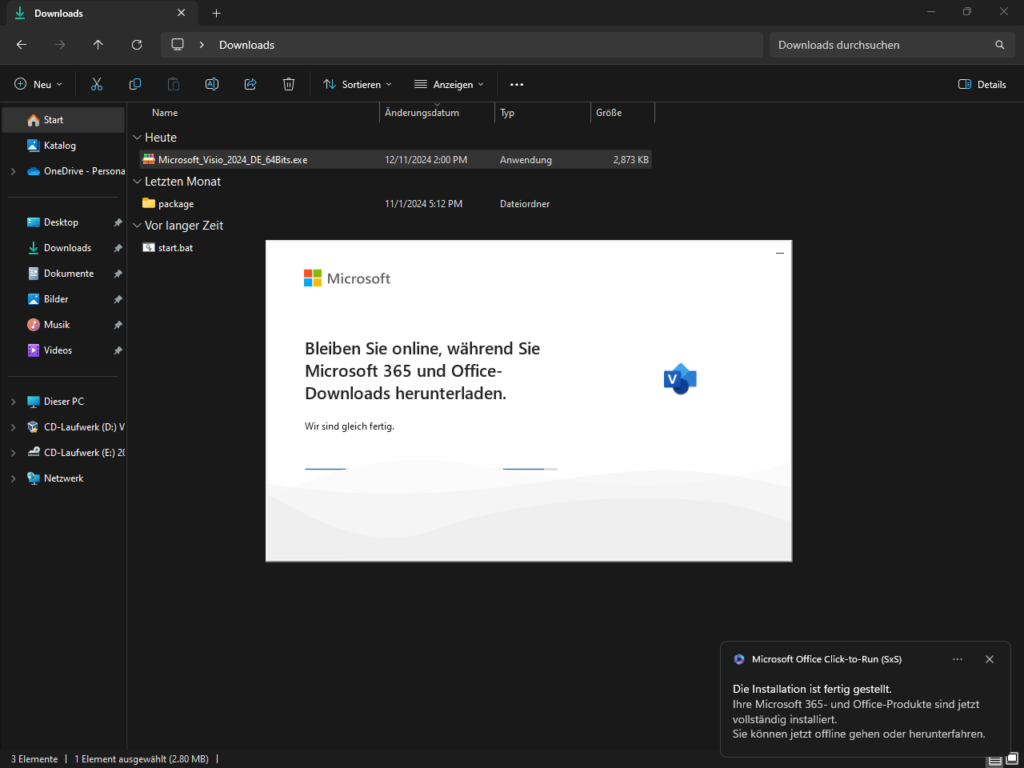Click the Cut scissors icon in toolbar

pyautogui.click(x=97, y=85)
